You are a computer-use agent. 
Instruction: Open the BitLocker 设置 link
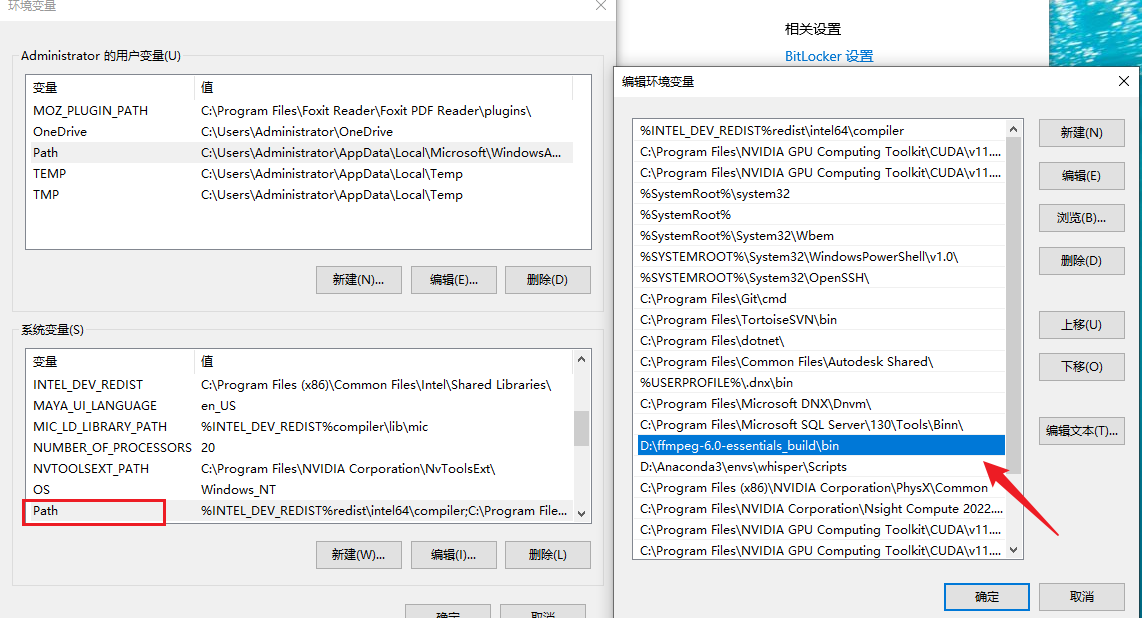[x=828, y=57]
